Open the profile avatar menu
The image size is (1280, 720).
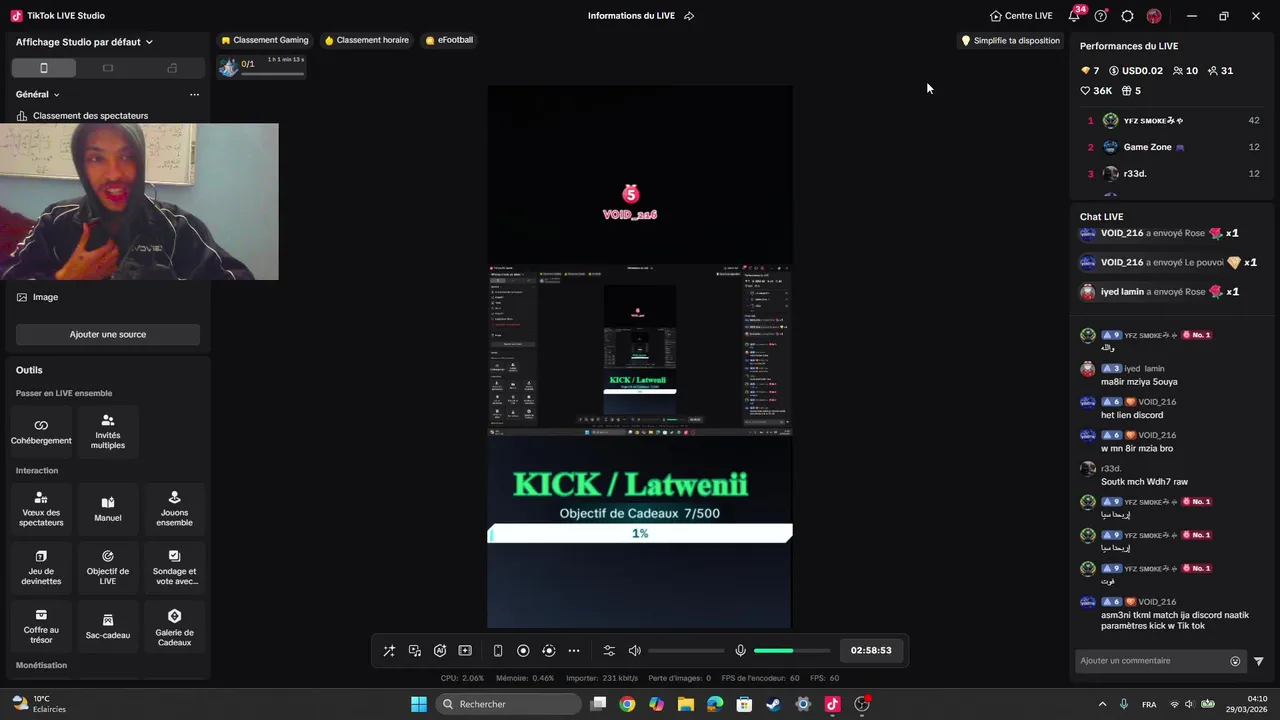(x=1154, y=16)
